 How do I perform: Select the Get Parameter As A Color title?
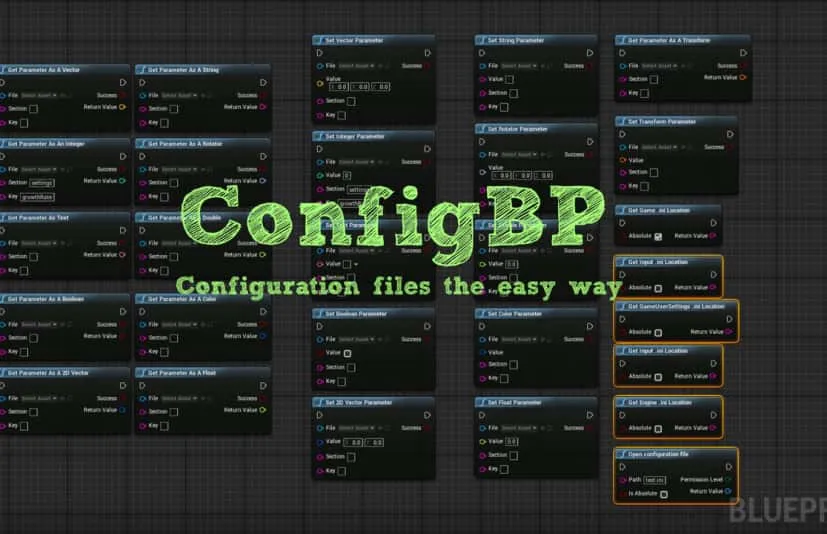182,299
